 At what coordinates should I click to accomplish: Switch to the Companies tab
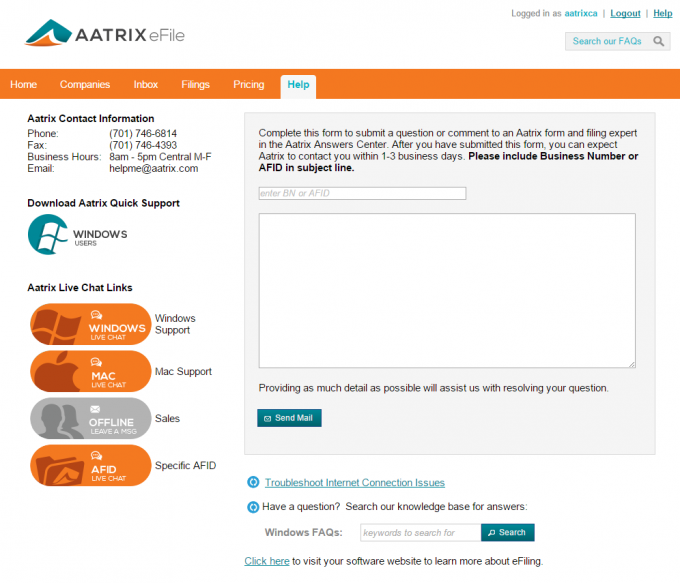click(85, 85)
